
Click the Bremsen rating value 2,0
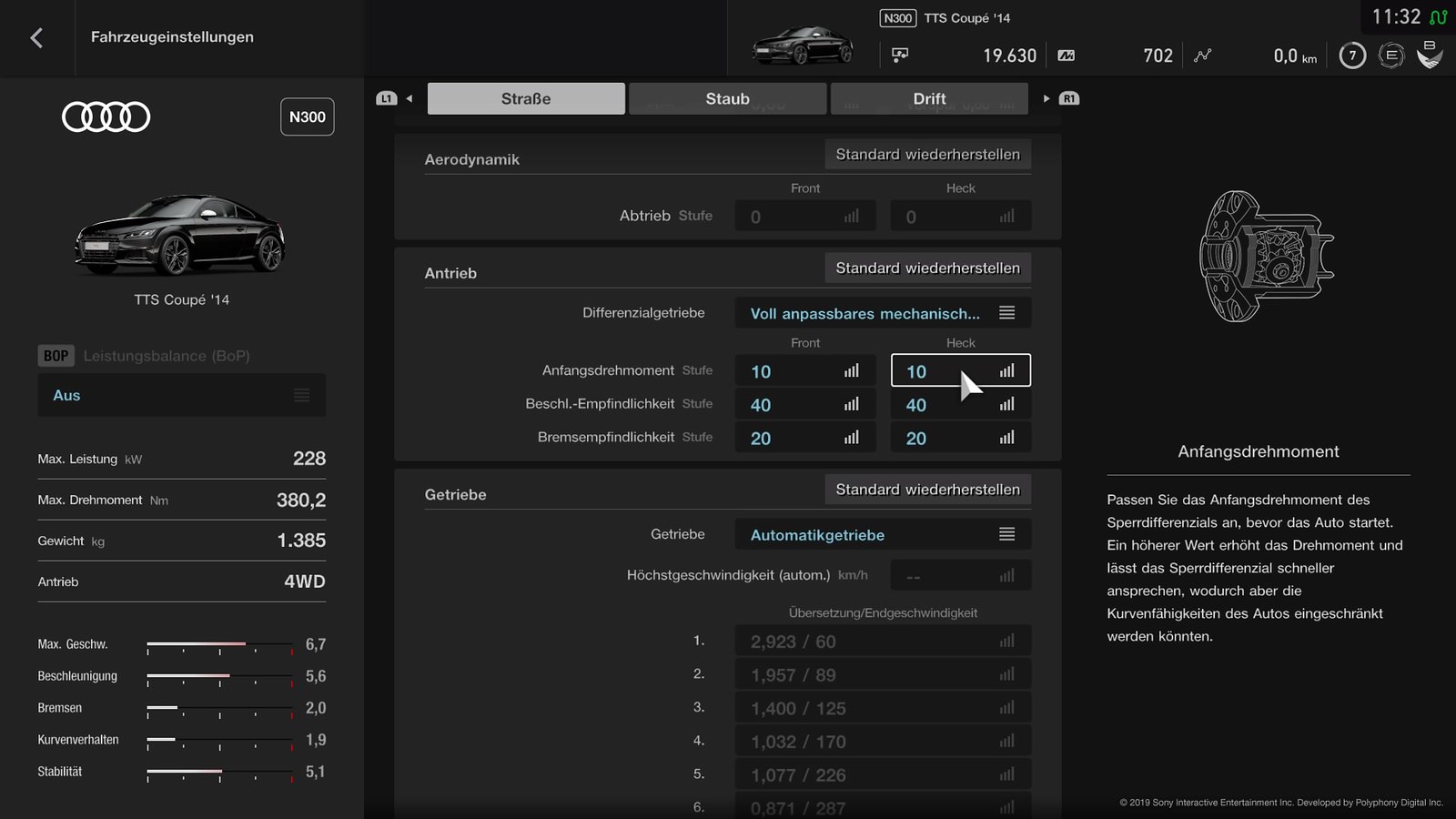(x=316, y=708)
